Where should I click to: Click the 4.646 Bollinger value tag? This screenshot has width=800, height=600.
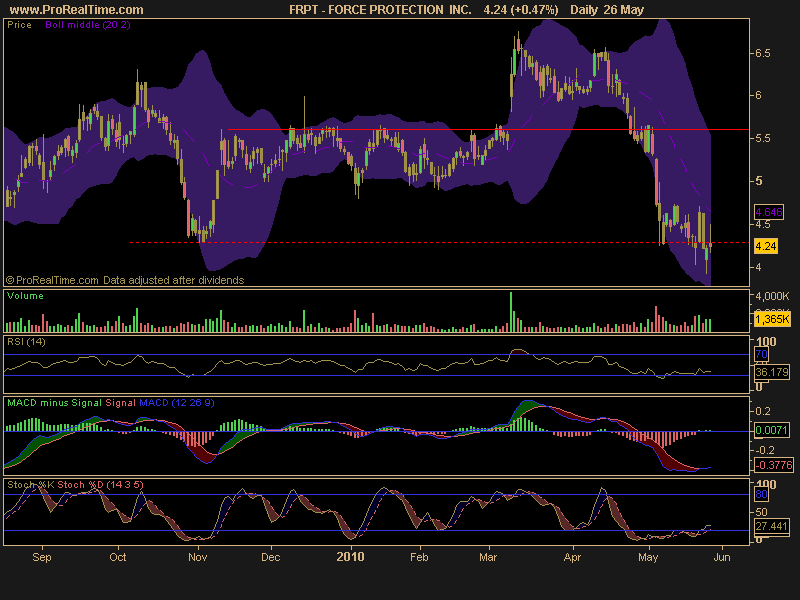(x=769, y=212)
